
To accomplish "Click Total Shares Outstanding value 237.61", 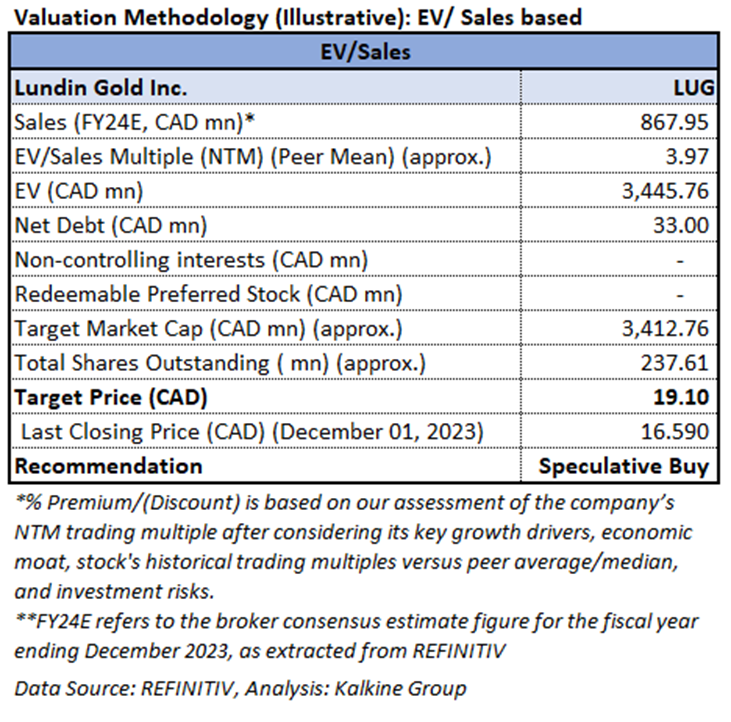I will [681, 363].
